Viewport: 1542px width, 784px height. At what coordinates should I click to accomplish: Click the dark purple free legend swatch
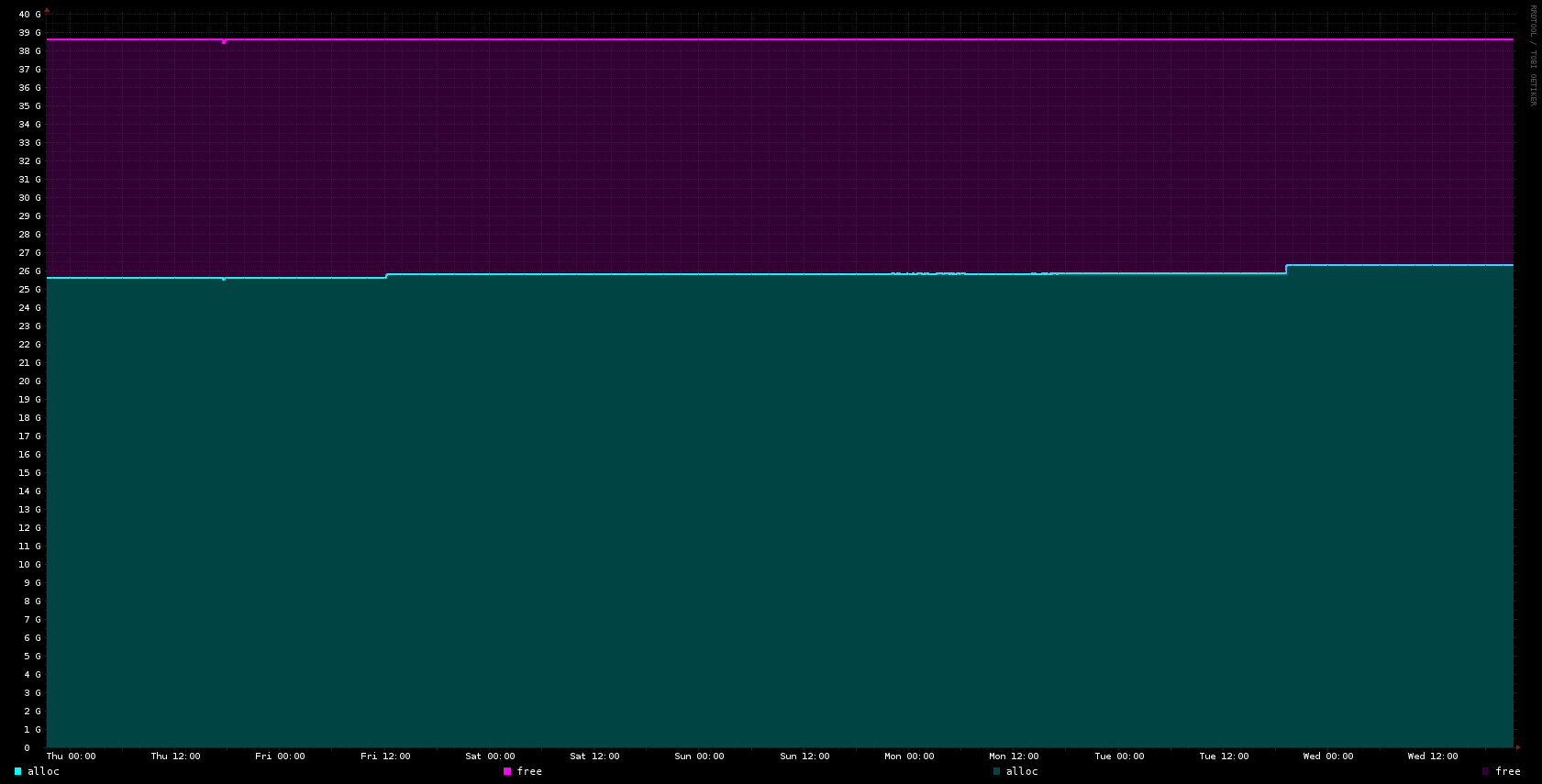tap(1486, 771)
